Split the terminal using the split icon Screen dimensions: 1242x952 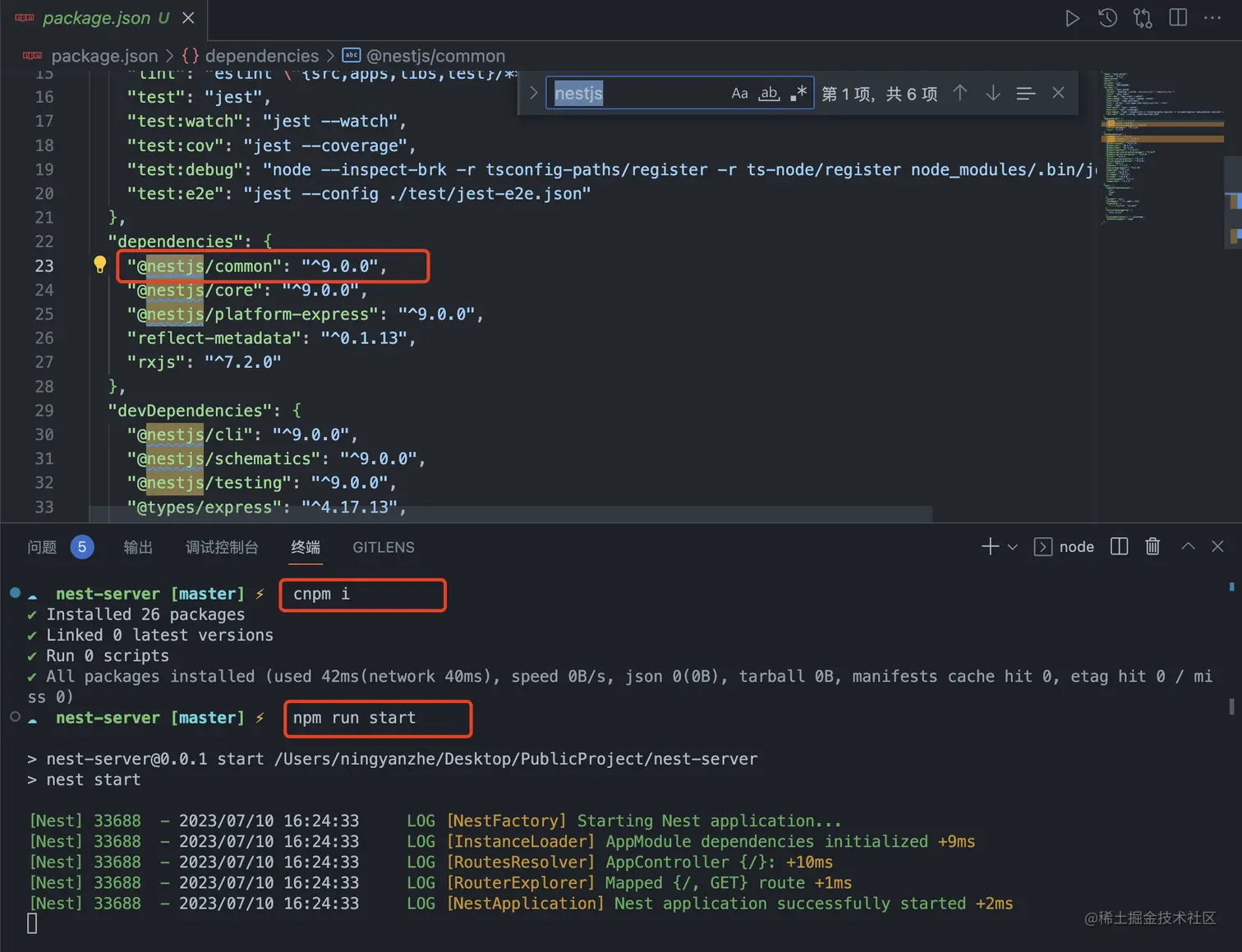pos(1119,546)
